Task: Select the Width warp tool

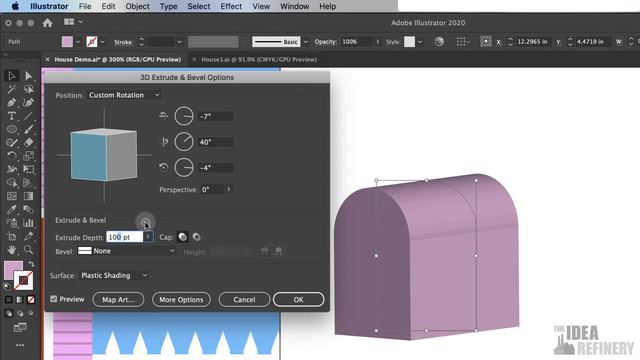Action: tap(11, 169)
